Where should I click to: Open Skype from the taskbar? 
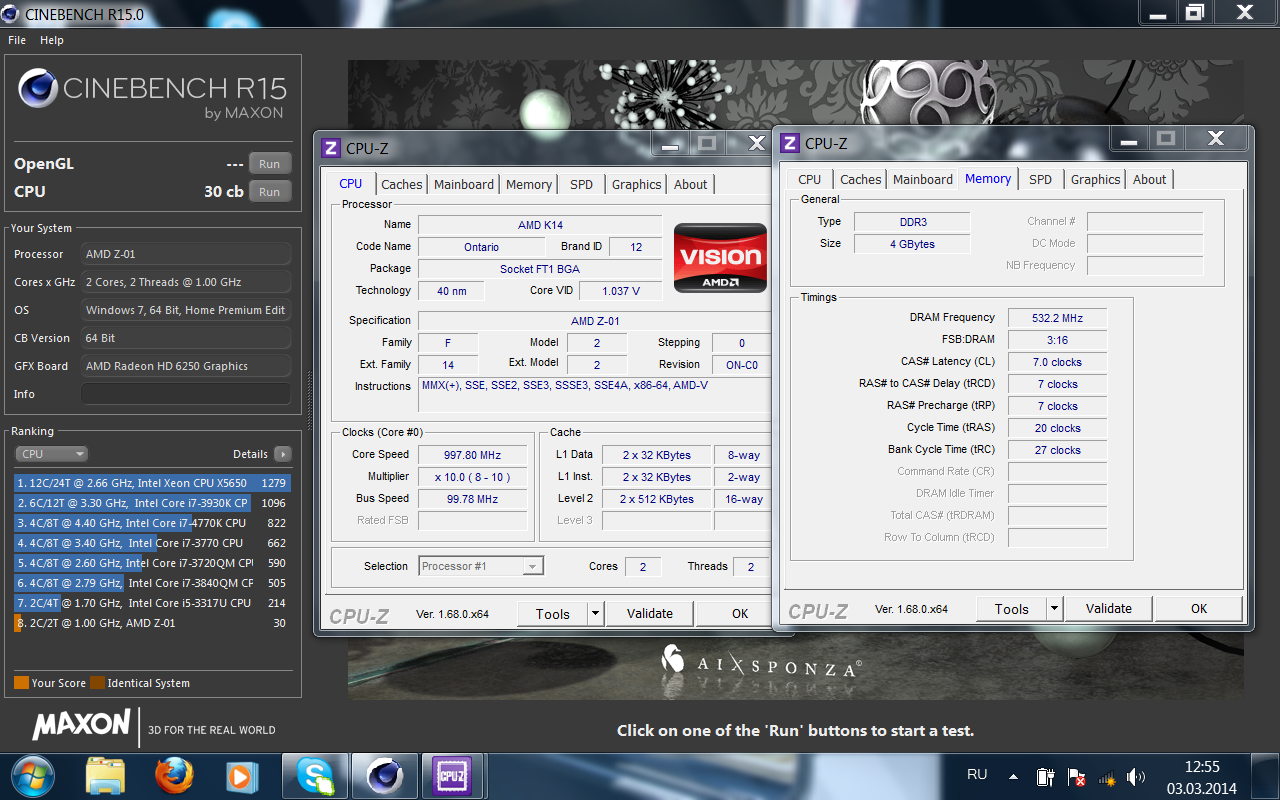315,776
